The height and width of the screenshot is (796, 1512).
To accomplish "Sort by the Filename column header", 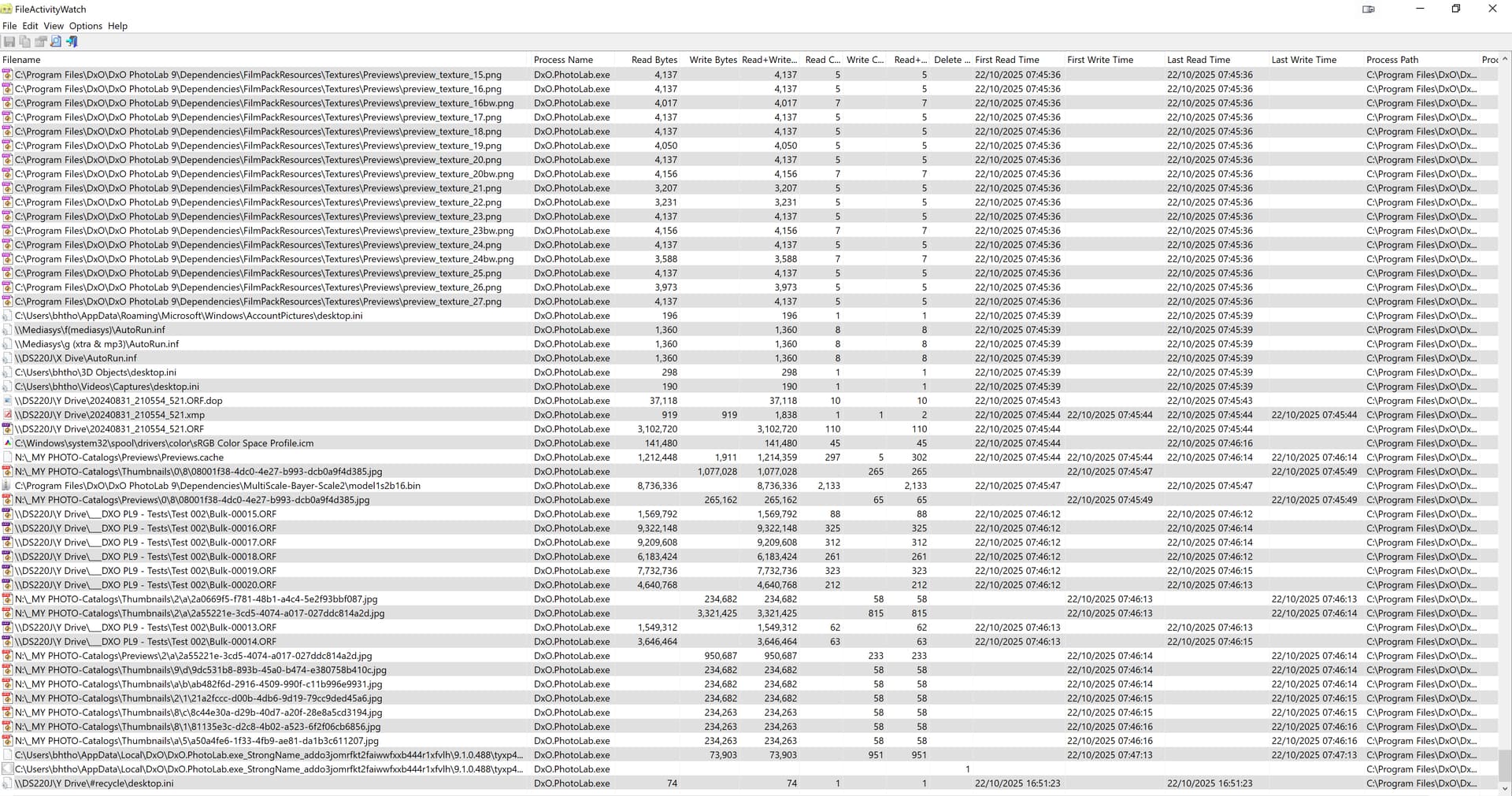I will pyautogui.click(x=22, y=60).
